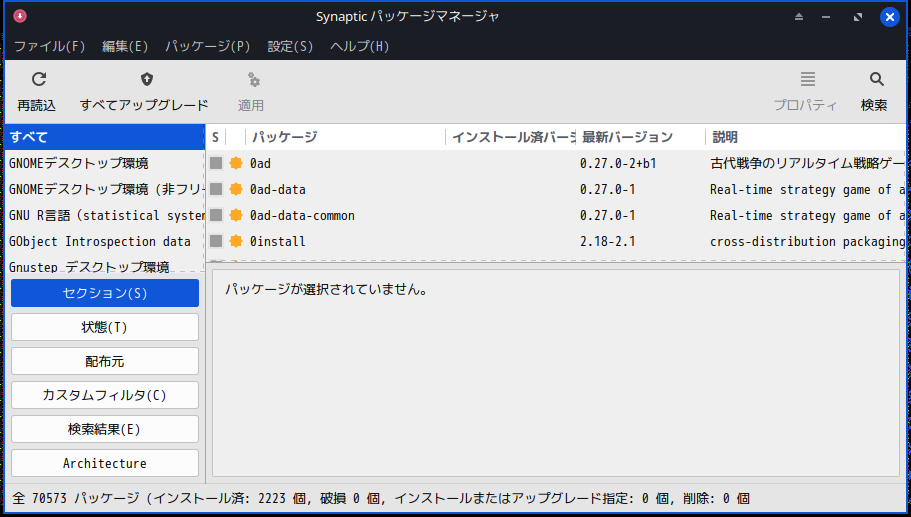This screenshot has width=911, height=517.
Task: Toggle the status checkbox for 0install
Action: tap(216, 241)
